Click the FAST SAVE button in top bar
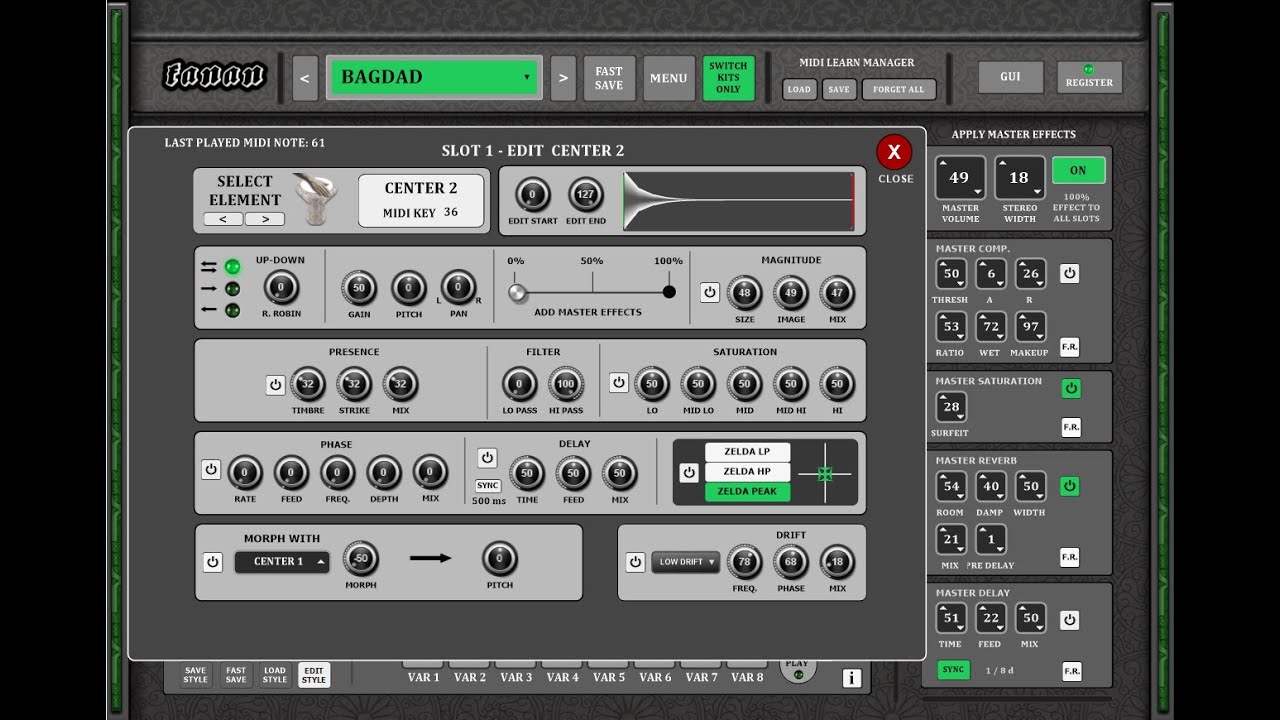Viewport: 1280px width, 720px height. (x=609, y=78)
